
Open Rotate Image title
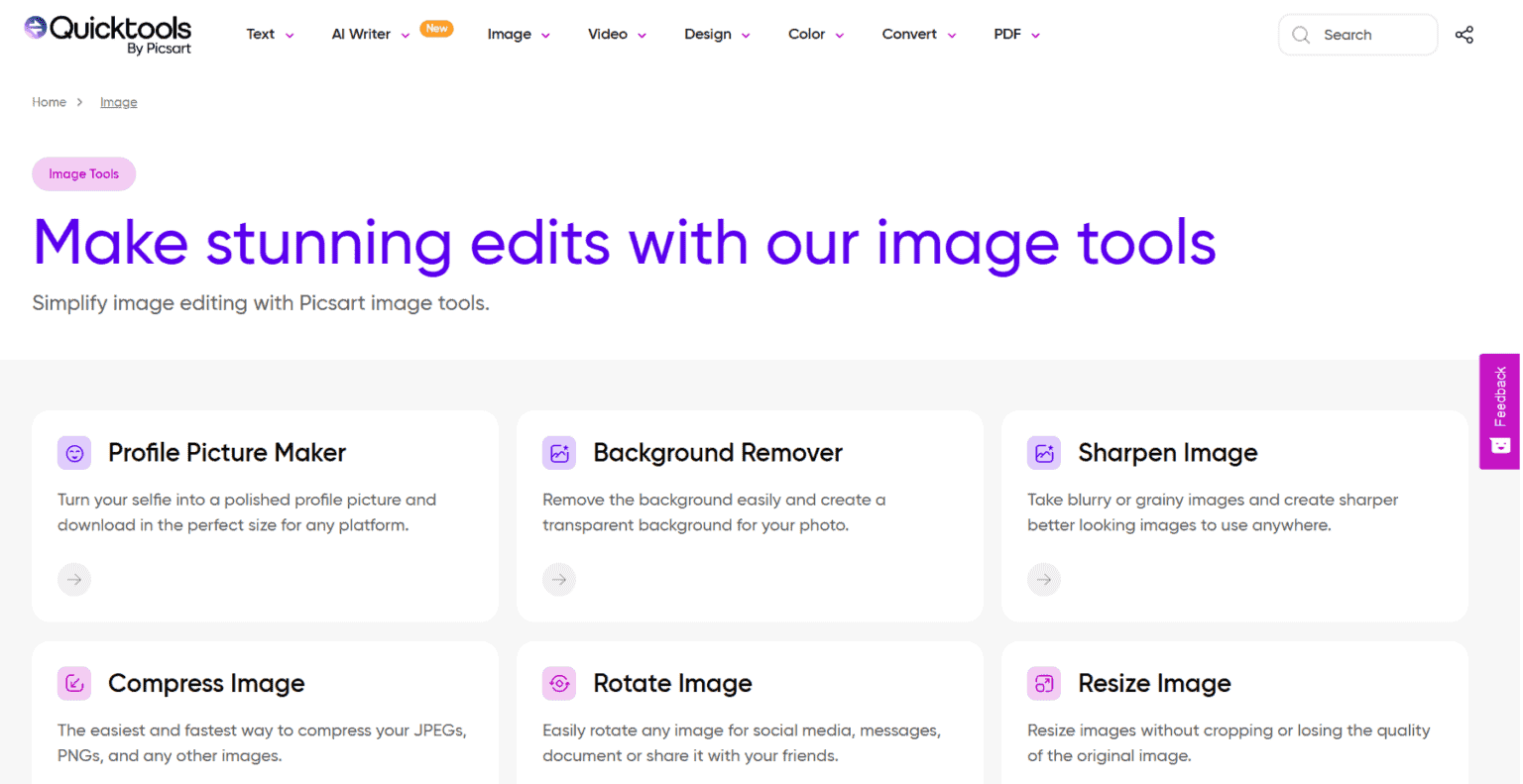pyautogui.click(x=672, y=683)
